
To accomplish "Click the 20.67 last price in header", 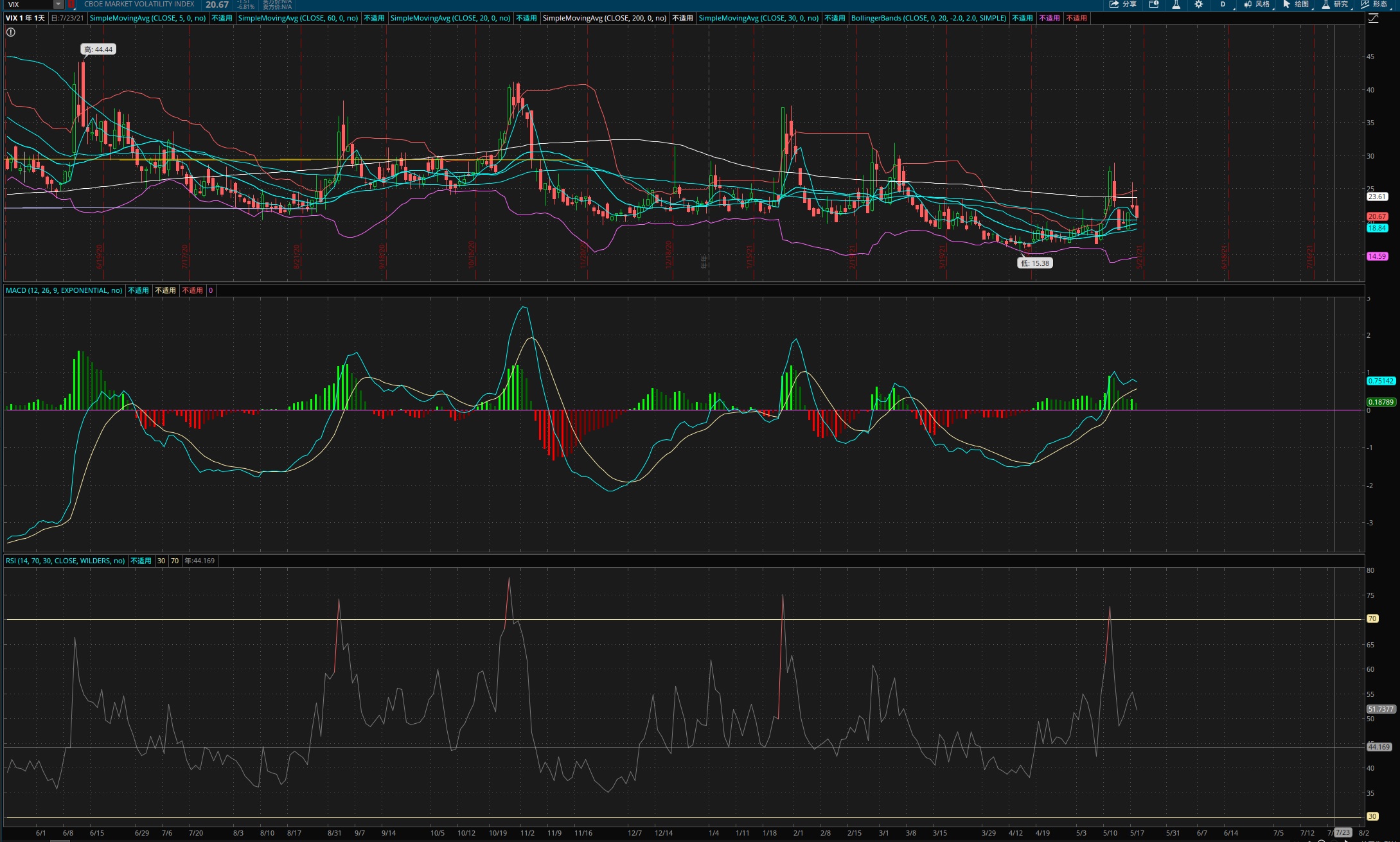I will 217,4.
